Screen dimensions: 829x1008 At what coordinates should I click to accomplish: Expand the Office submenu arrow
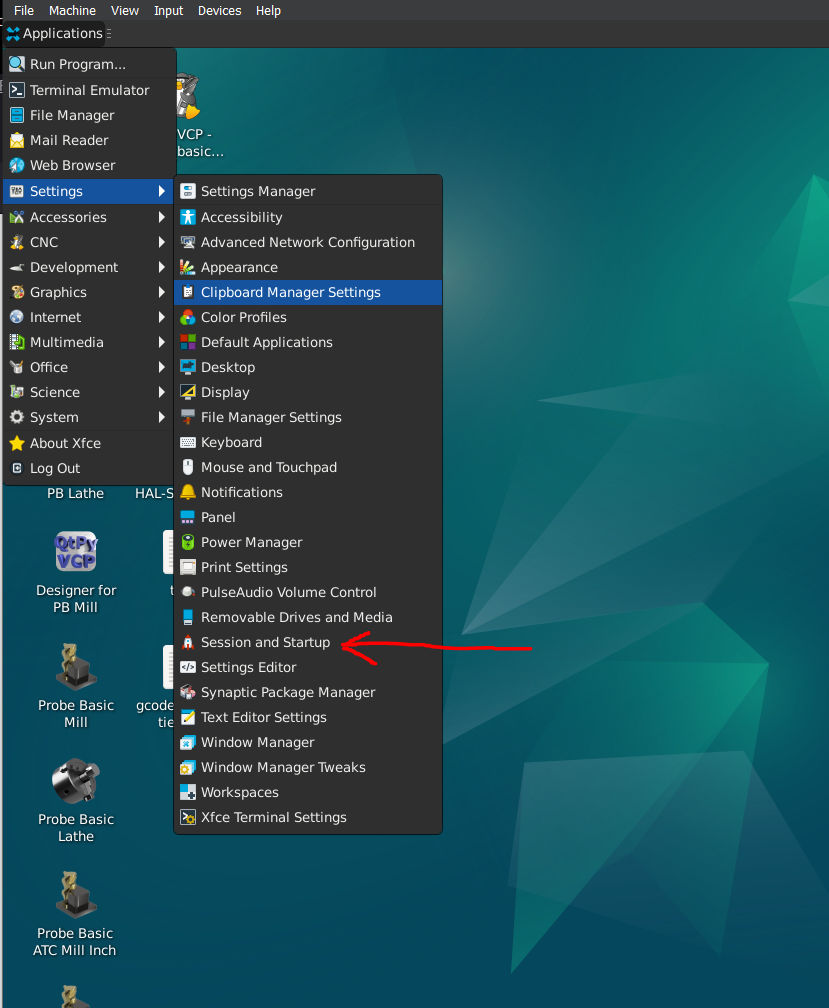point(161,368)
